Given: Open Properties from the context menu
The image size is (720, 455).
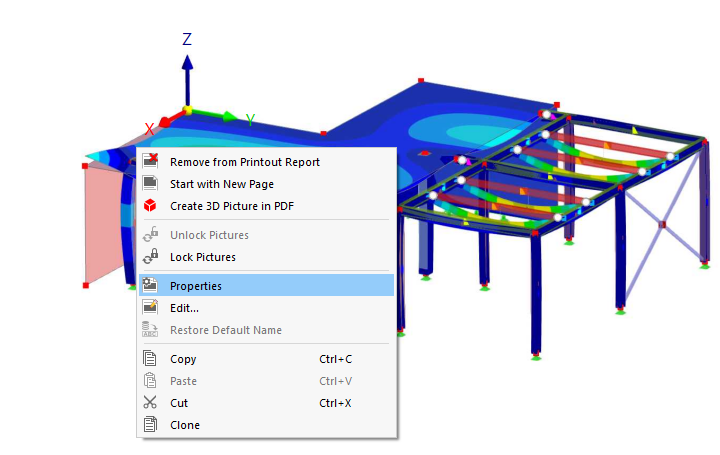Looking at the screenshot, I should tap(266, 286).
